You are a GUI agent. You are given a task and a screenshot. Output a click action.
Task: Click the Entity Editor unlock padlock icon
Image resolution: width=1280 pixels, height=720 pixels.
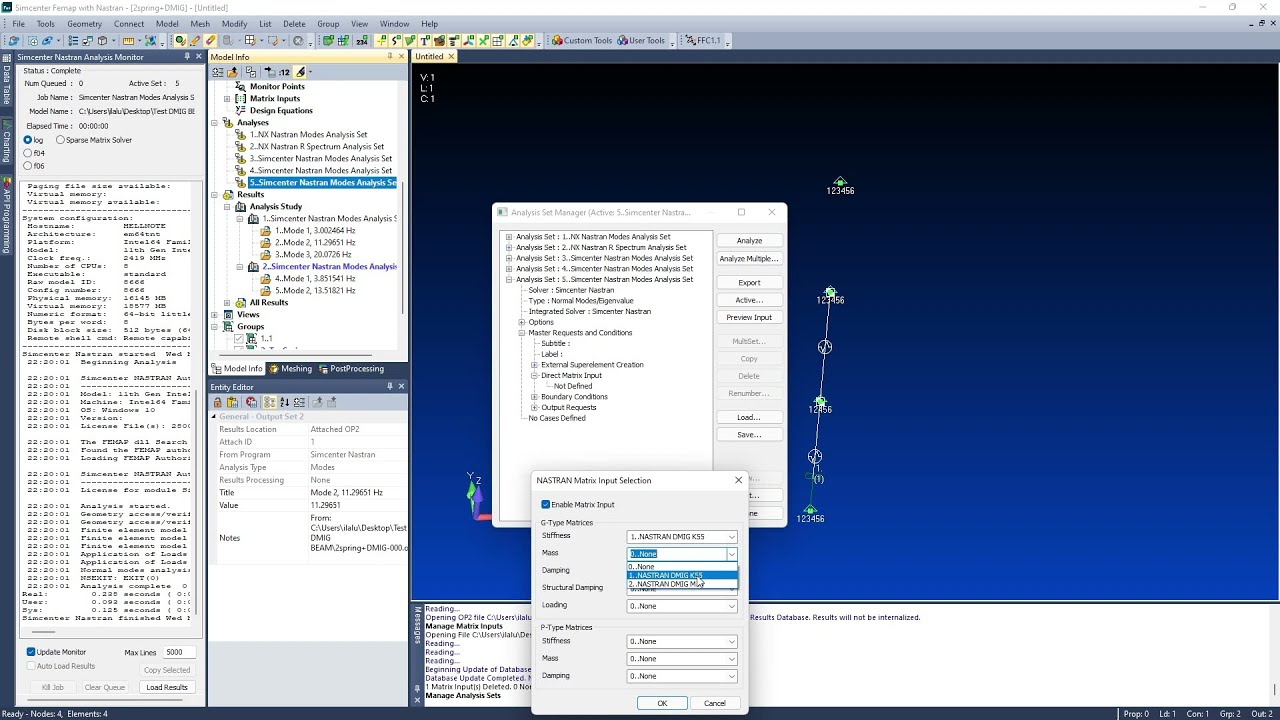(217, 402)
